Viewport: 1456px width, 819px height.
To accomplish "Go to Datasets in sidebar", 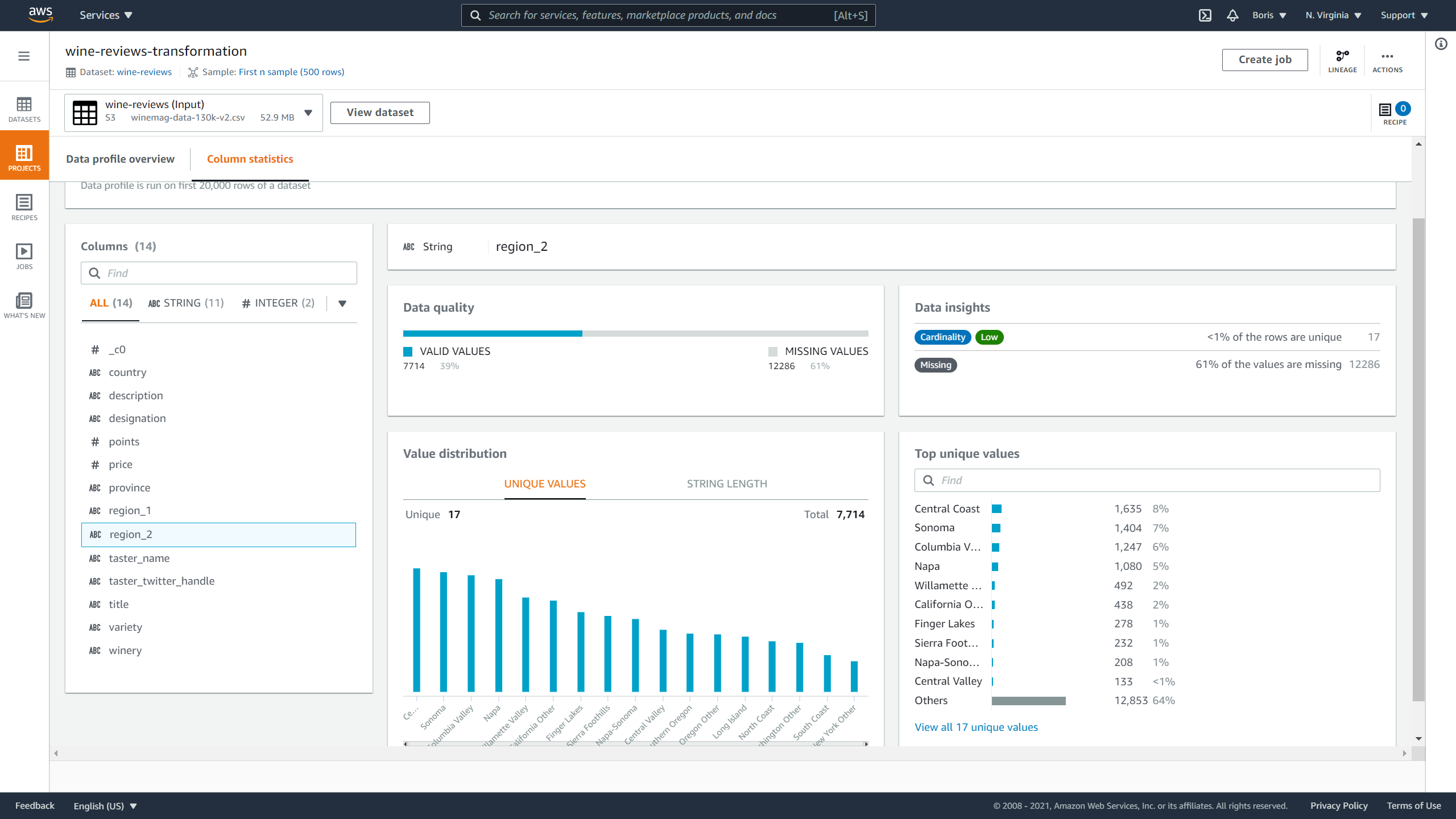I will (x=24, y=110).
